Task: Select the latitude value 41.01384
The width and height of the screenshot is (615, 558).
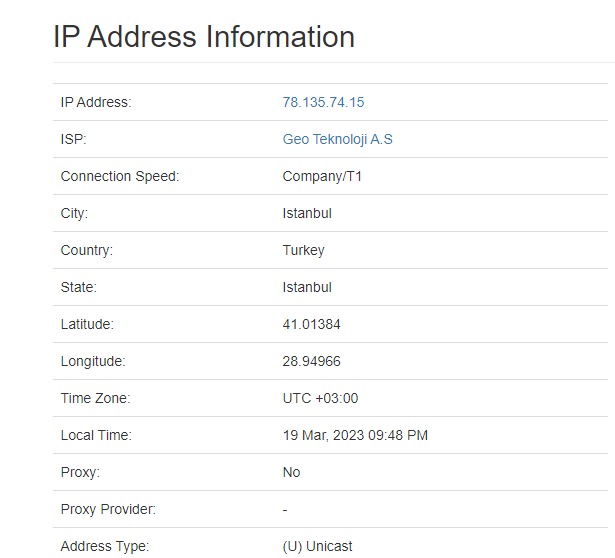Action: (311, 324)
